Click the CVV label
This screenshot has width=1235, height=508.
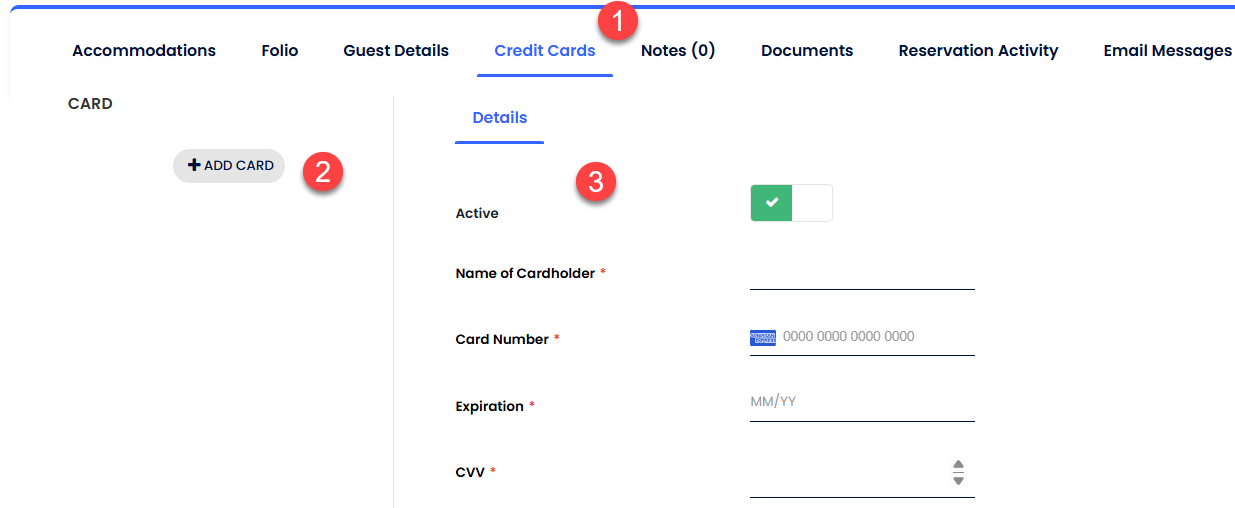470,472
